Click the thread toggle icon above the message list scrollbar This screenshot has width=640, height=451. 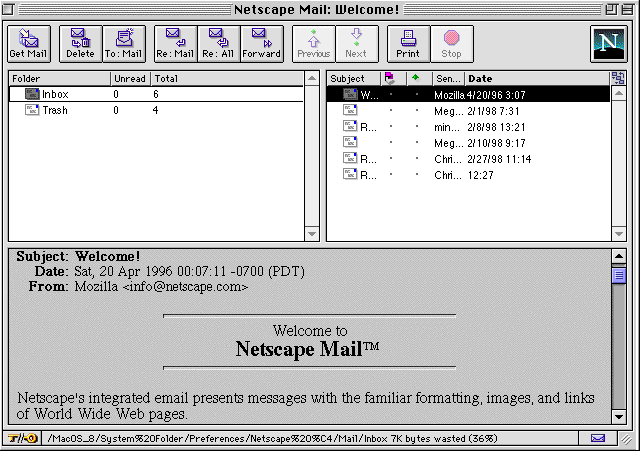point(618,78)
